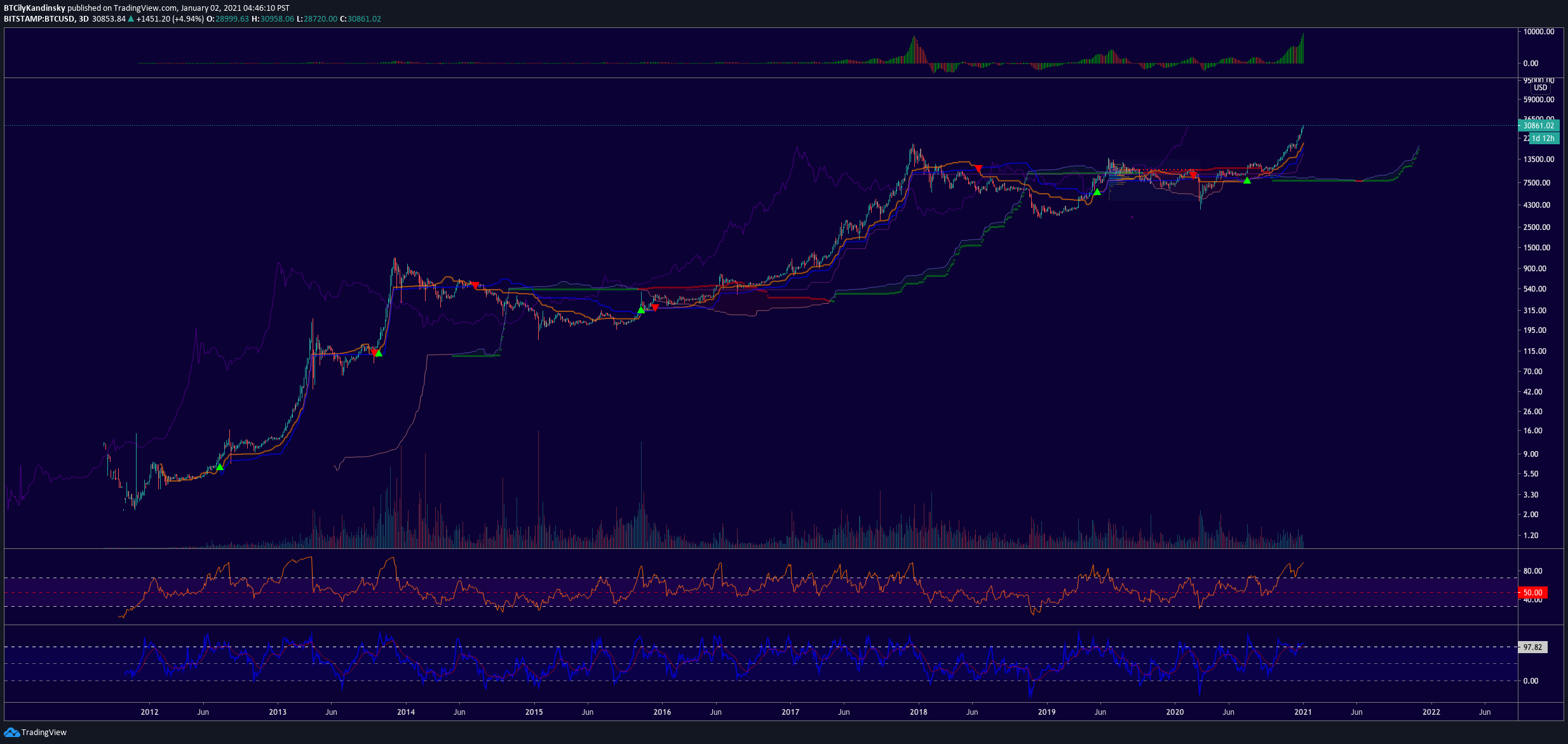Open the TradingView wordmark link
The height and width of the screenshot is (744, 1568).
coord(44,733)
